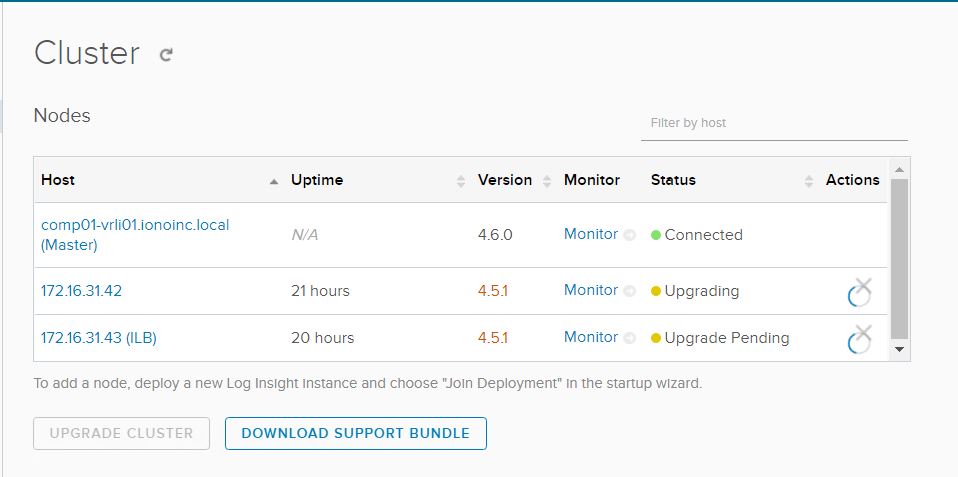Open comp01-vrli01.ionoinc.local master node link
This screenshot has width=958, height=477.
point(135,225)
